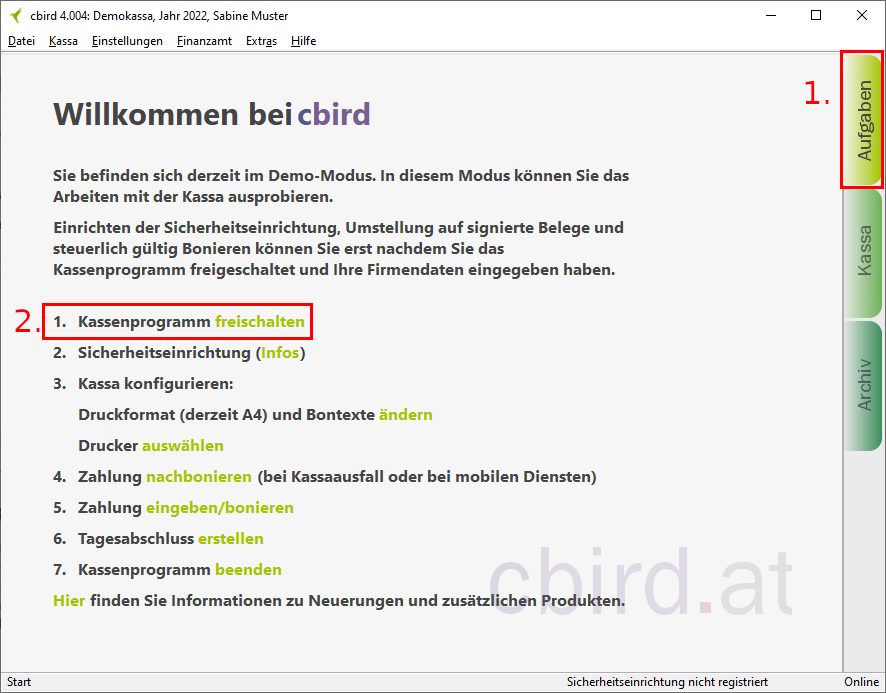Open the Infos link for Sicherheitseinrichtung
Image resolution: width=886 pixels, height=693 pixels.
click(x=279, y=353)
